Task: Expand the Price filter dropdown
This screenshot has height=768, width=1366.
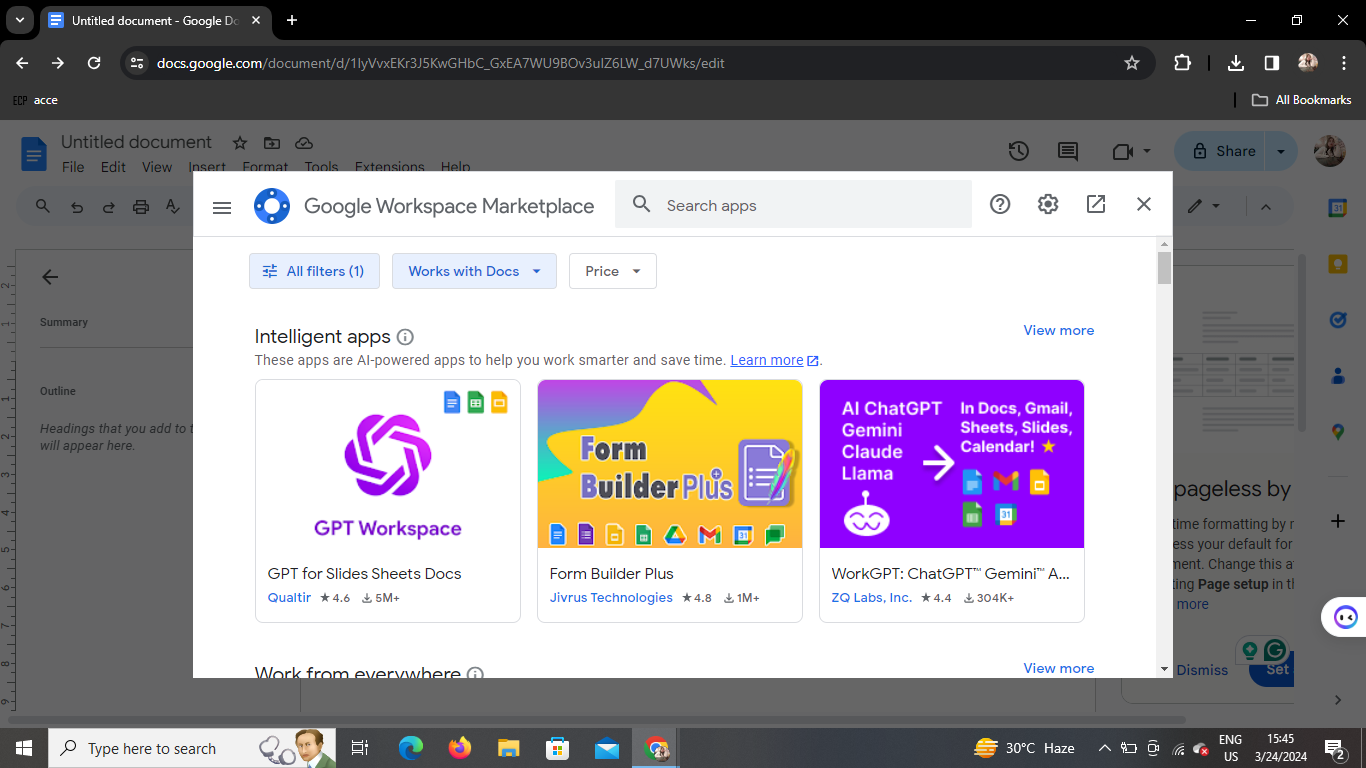Action: pyautogui.click(x=612, y=271)
